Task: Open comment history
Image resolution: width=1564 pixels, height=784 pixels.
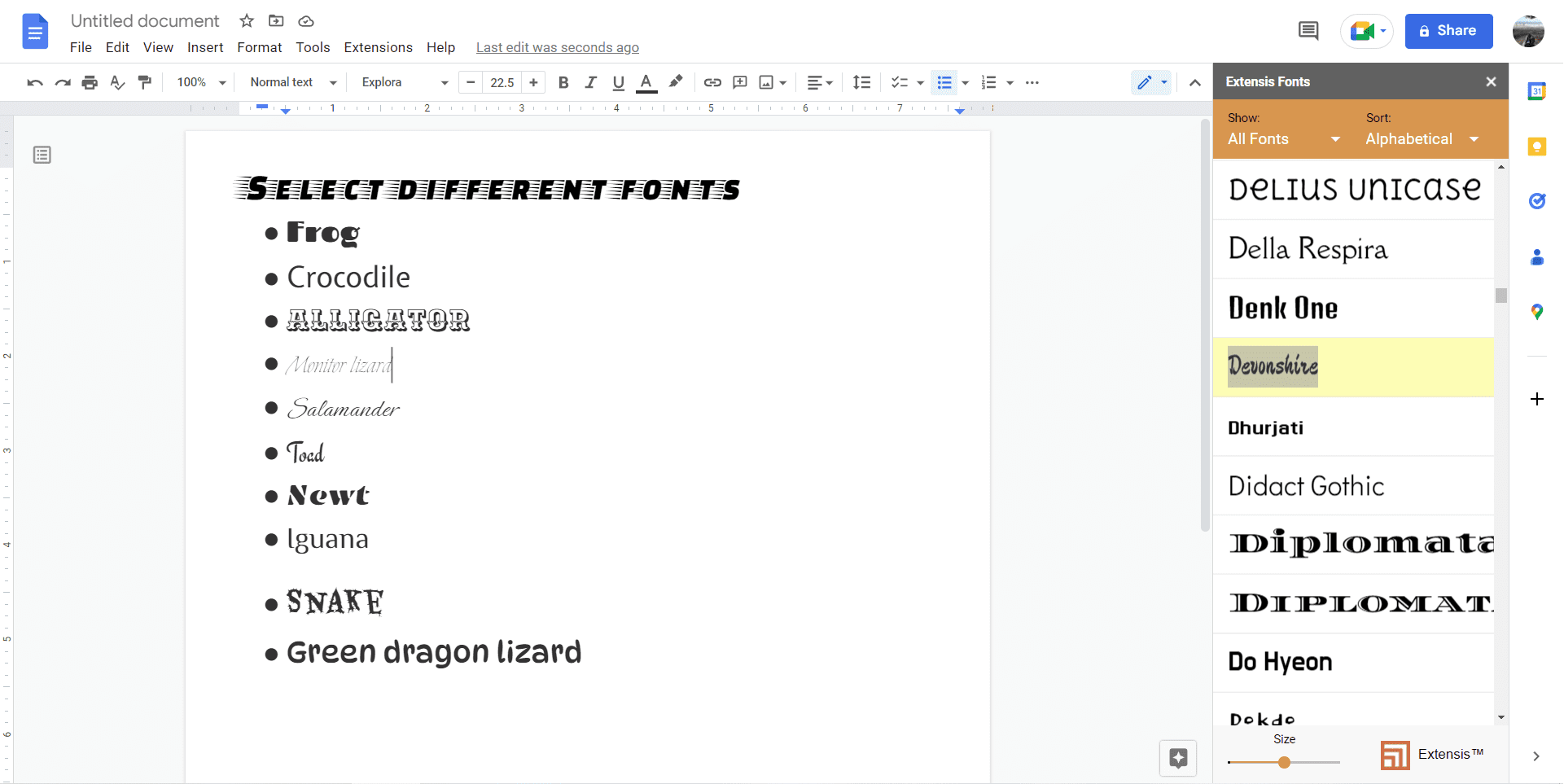Action: pos(1308,30)
